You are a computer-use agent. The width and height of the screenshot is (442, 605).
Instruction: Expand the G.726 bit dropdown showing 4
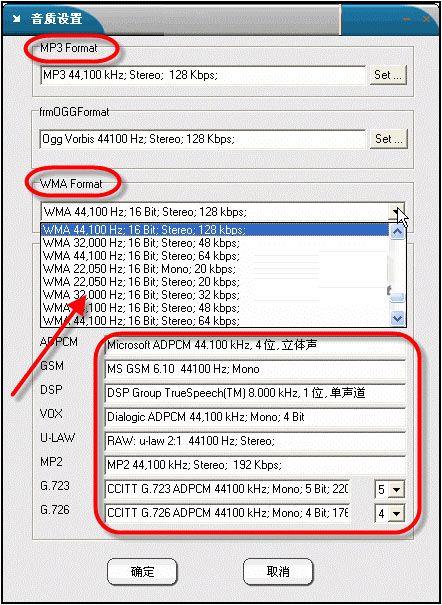[x=396, y=514]
